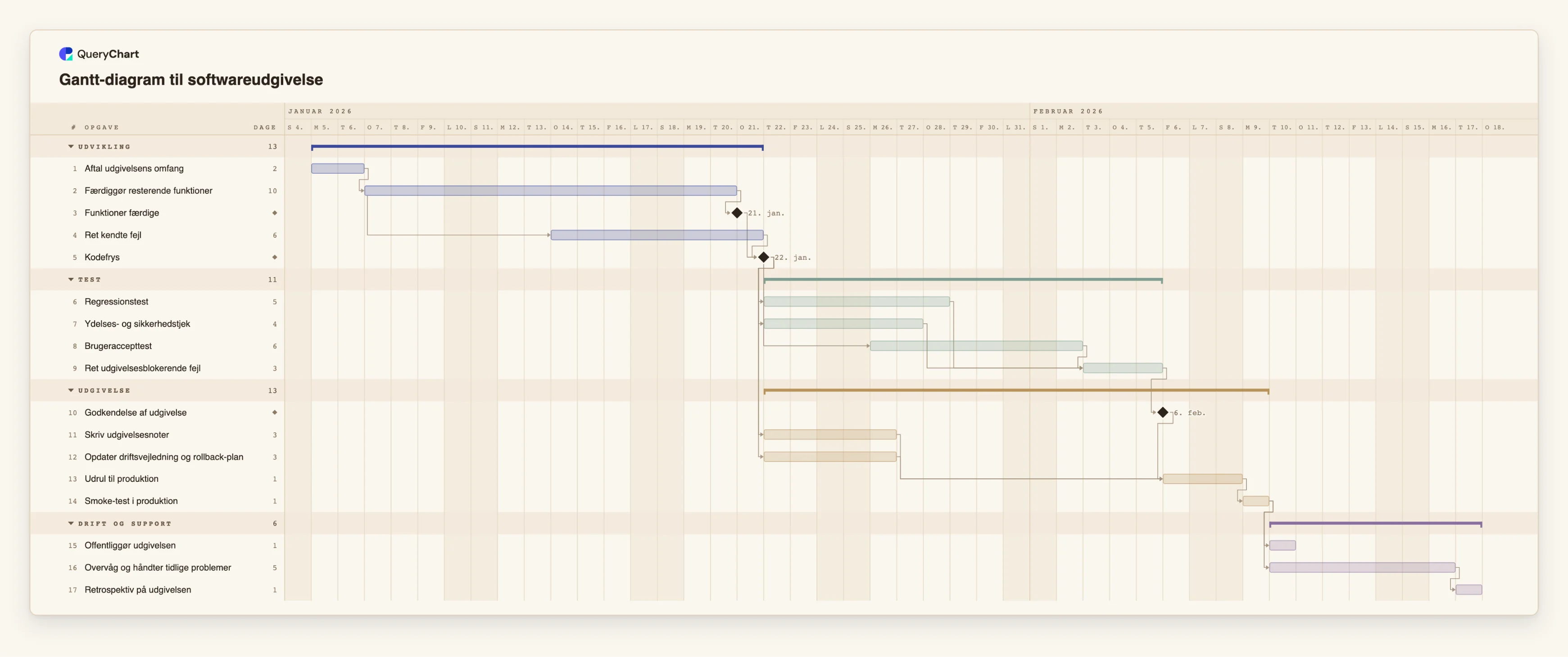Select the Offentliggør udgivelsen task bar

point(1282,546)
